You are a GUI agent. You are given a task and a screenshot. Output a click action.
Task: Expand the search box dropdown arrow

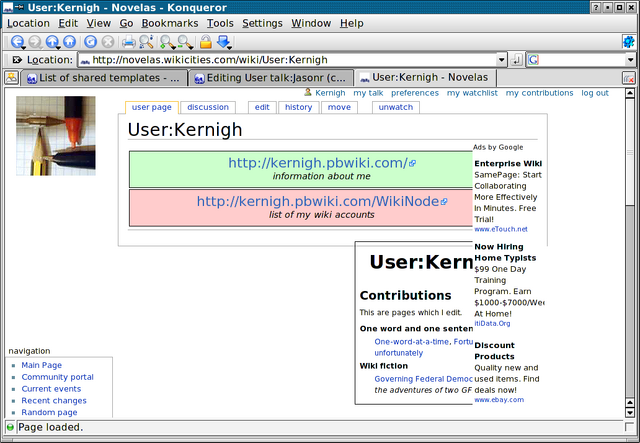click(x=631, y=60)
